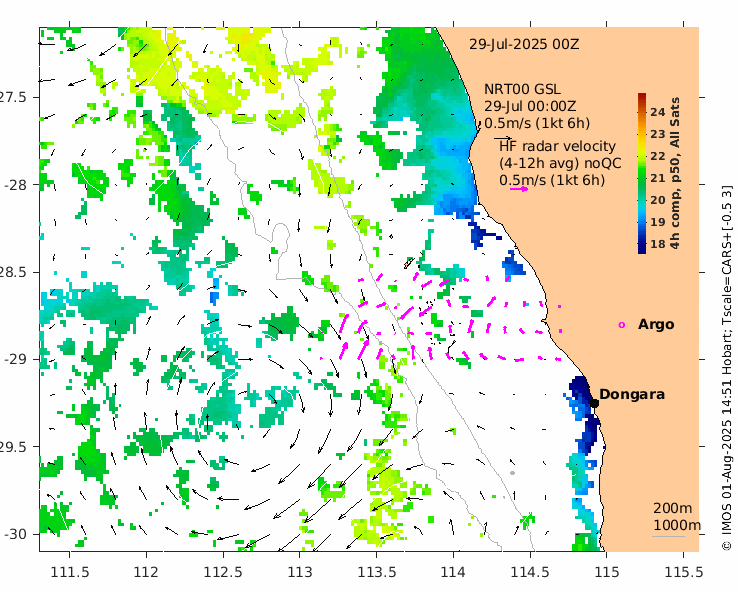740x592 pixels.
Task: Click colorbar tick value 20
Action: (657, 200)
